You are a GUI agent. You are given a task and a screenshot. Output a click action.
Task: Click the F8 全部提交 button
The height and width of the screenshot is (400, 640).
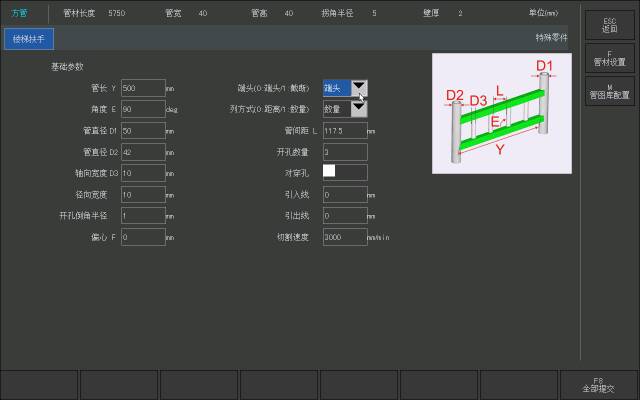(598, 385)
